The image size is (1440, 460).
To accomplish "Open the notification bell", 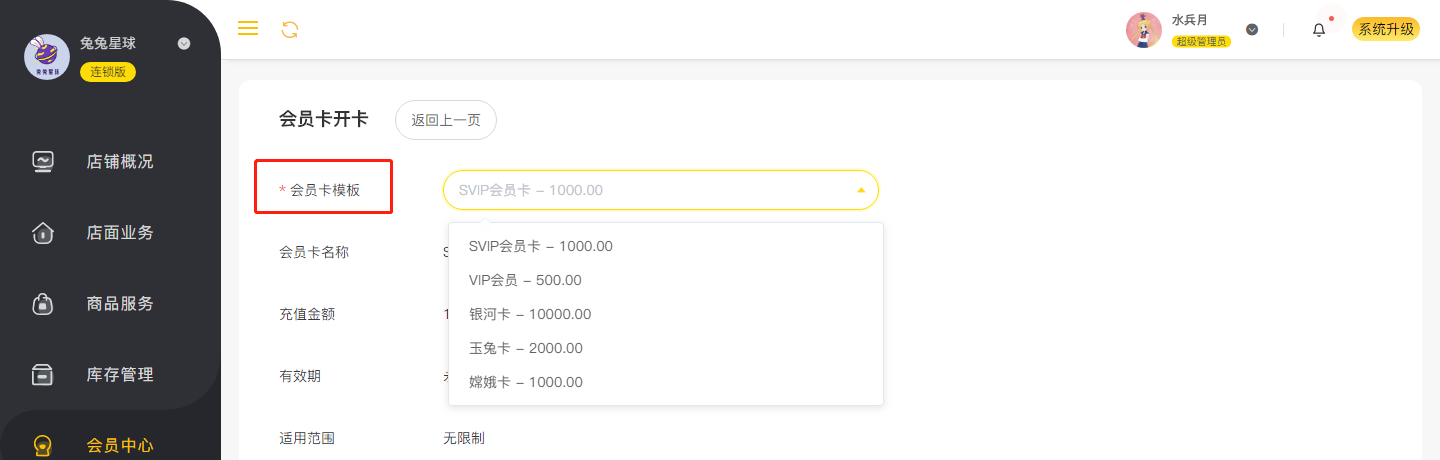I will [1319, 30].
